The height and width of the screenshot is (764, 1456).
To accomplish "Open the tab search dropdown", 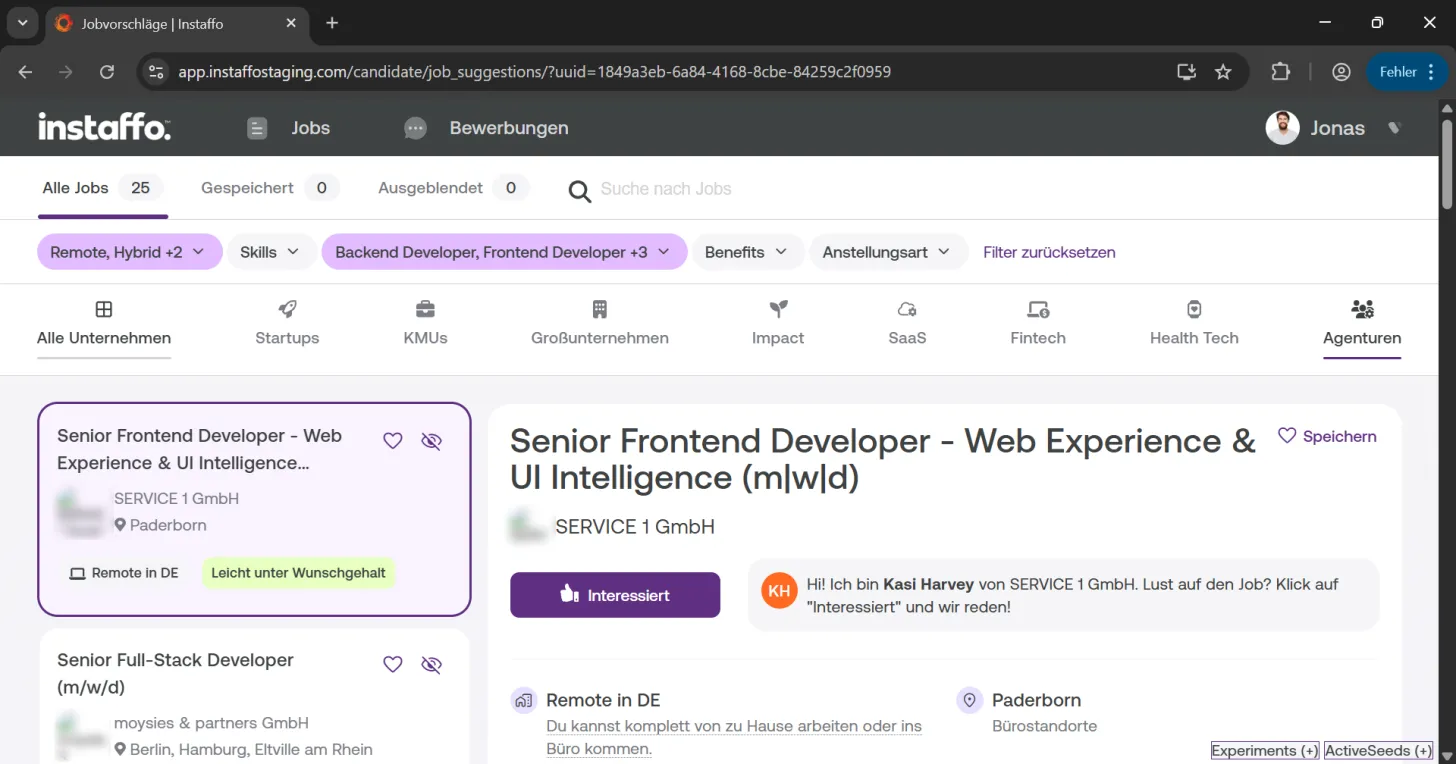I will coord(22,23).
